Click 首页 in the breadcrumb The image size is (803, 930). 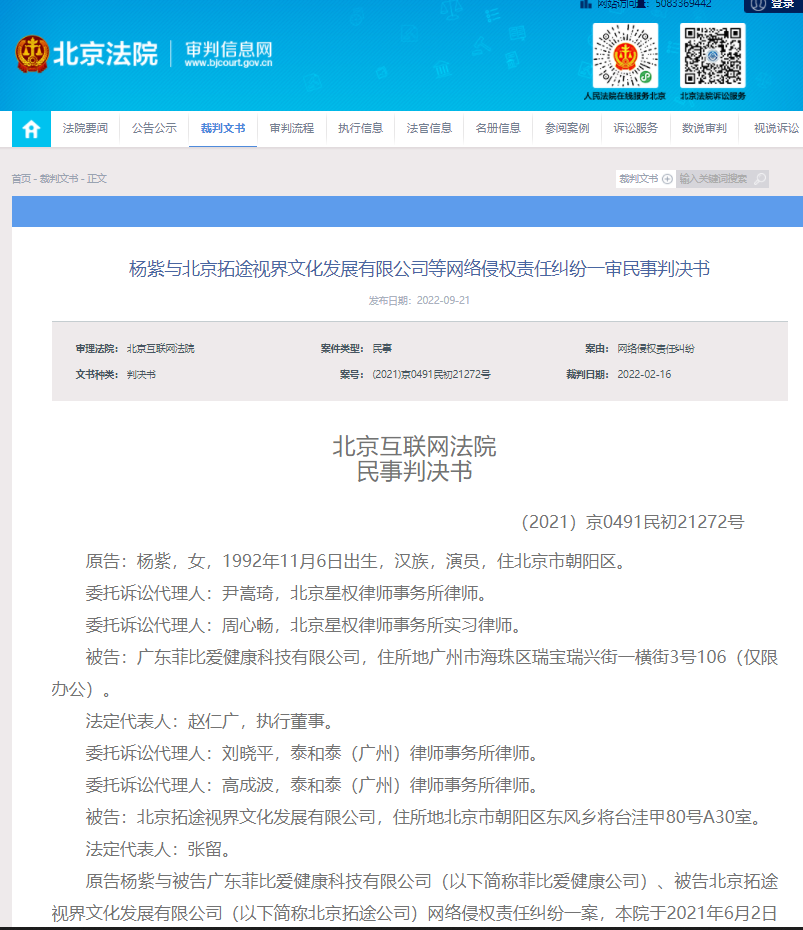[x=21, y=179]
